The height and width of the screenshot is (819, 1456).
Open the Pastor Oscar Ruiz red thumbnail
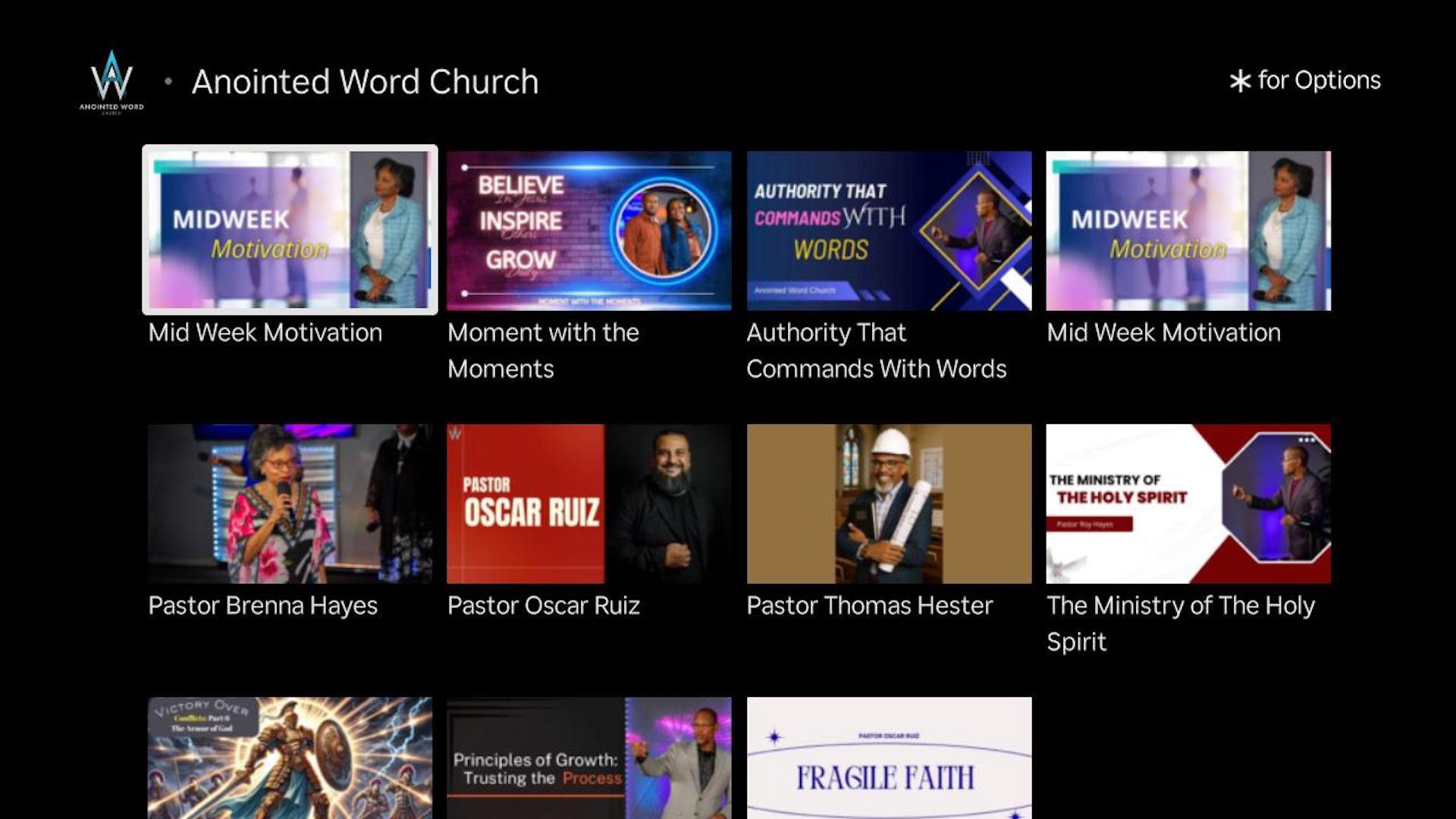[x=588, y=504]
